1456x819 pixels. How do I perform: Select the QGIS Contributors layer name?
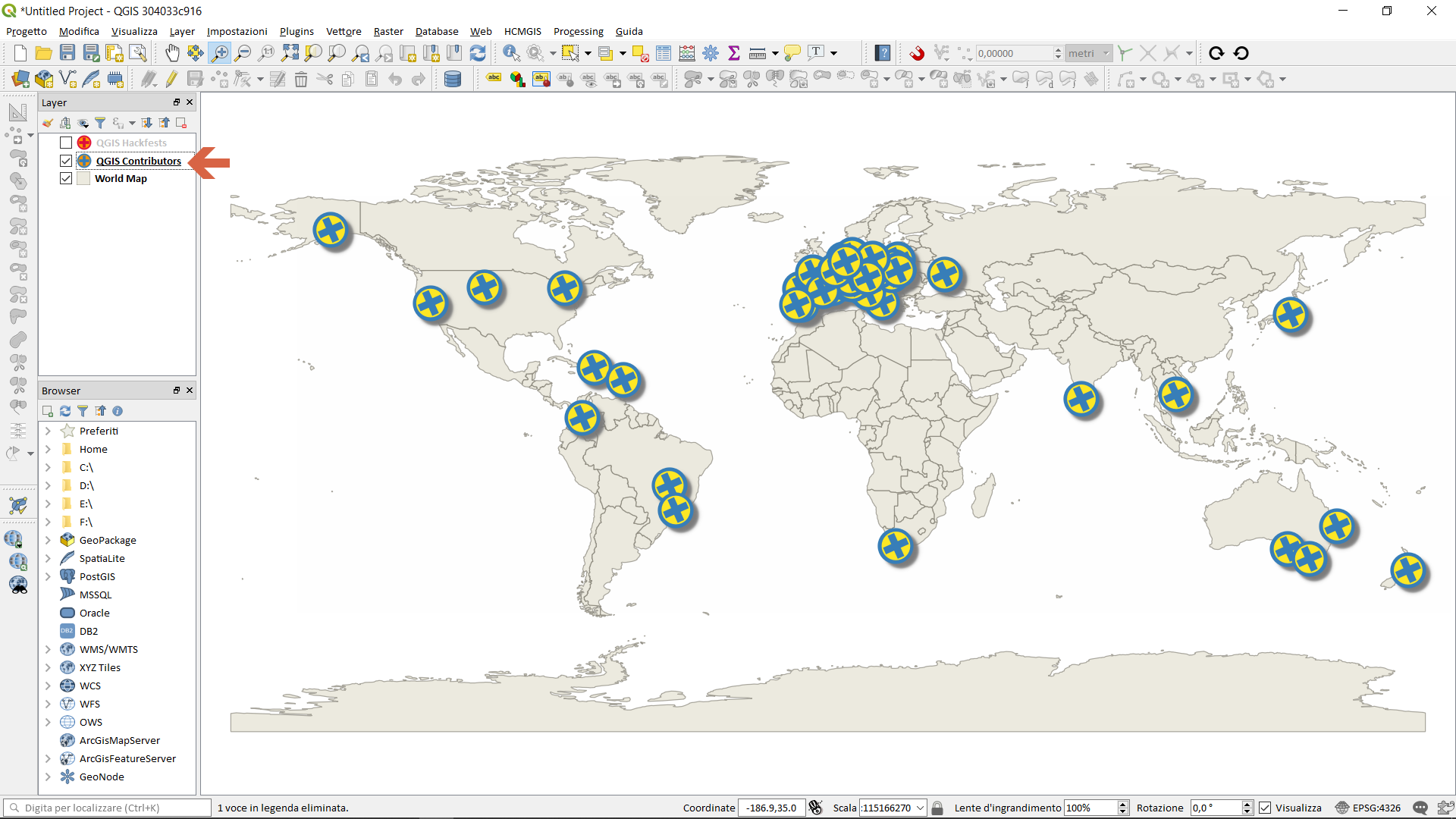(138, 161)
